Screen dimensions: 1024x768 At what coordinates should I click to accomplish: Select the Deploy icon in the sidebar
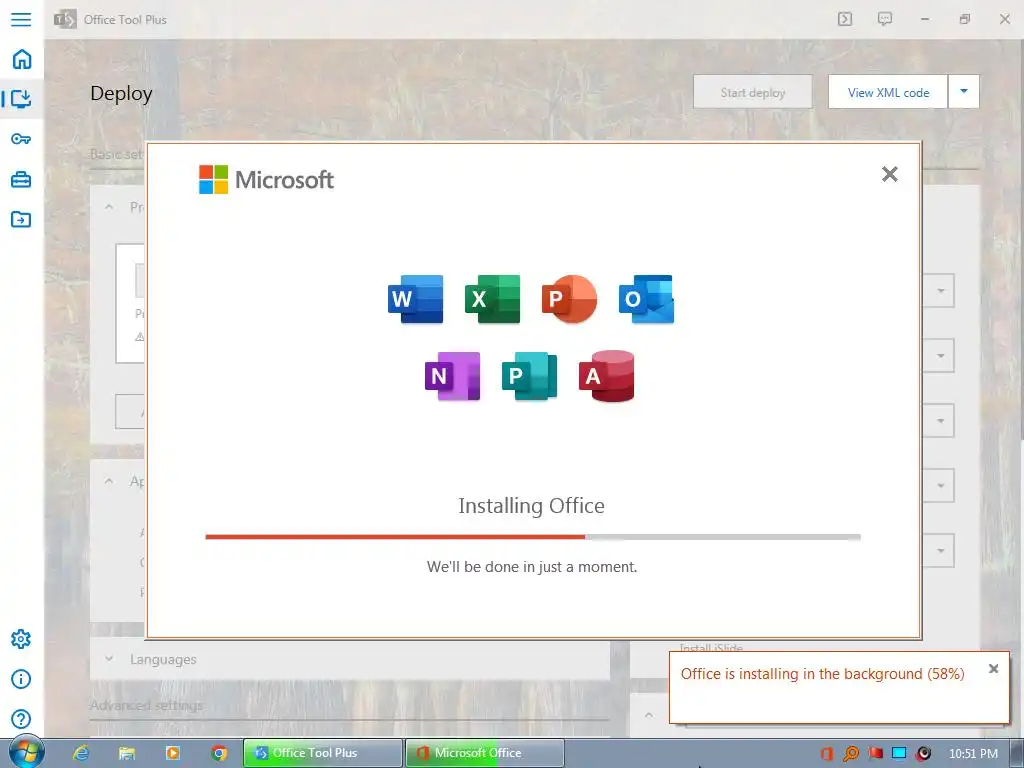[x=22, y=99]
